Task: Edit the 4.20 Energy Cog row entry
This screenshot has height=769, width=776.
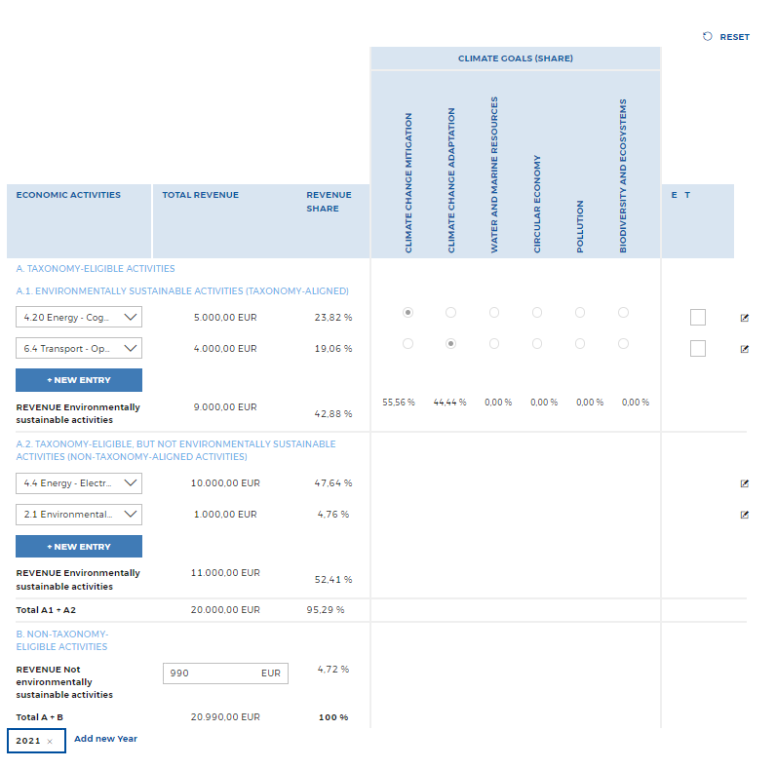Action: 744,318
